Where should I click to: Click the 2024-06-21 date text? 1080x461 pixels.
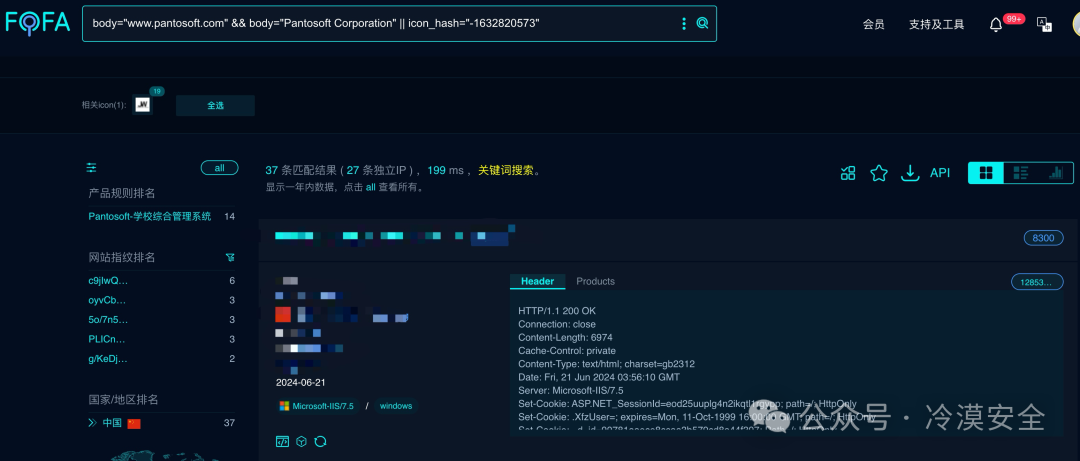(300, 382)
